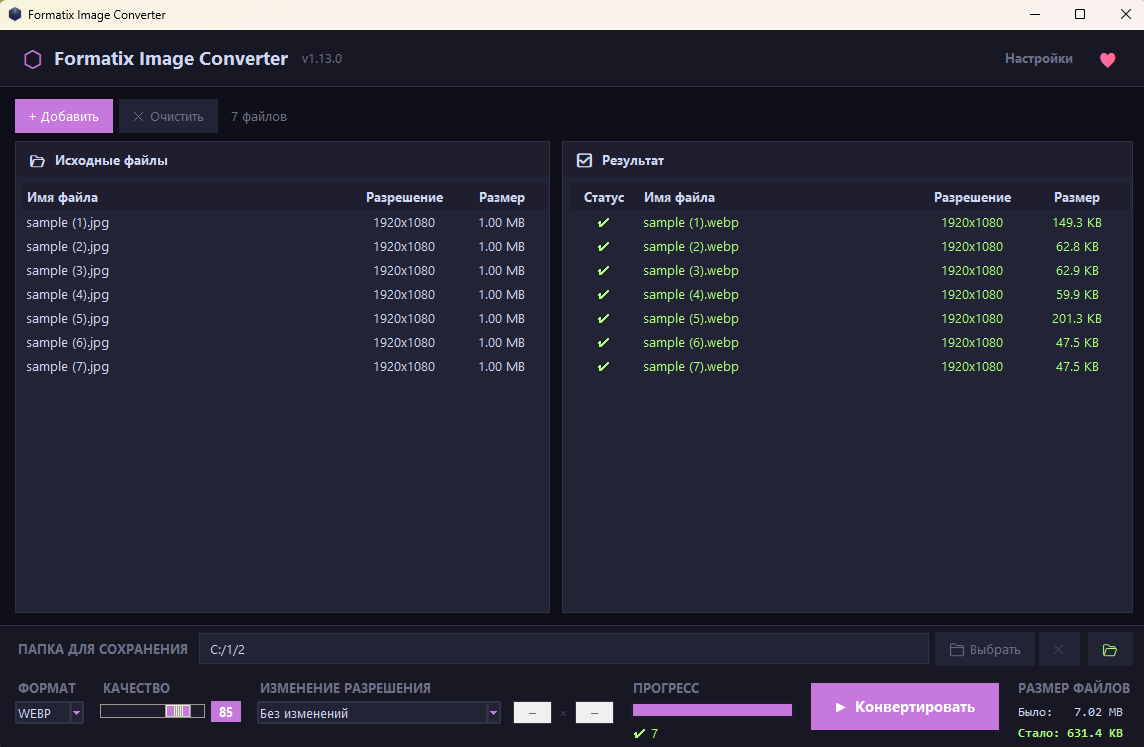This screenshot has width=1144, height=747.
Task: Sort results by Разрешение header
Action: (973, 198)
